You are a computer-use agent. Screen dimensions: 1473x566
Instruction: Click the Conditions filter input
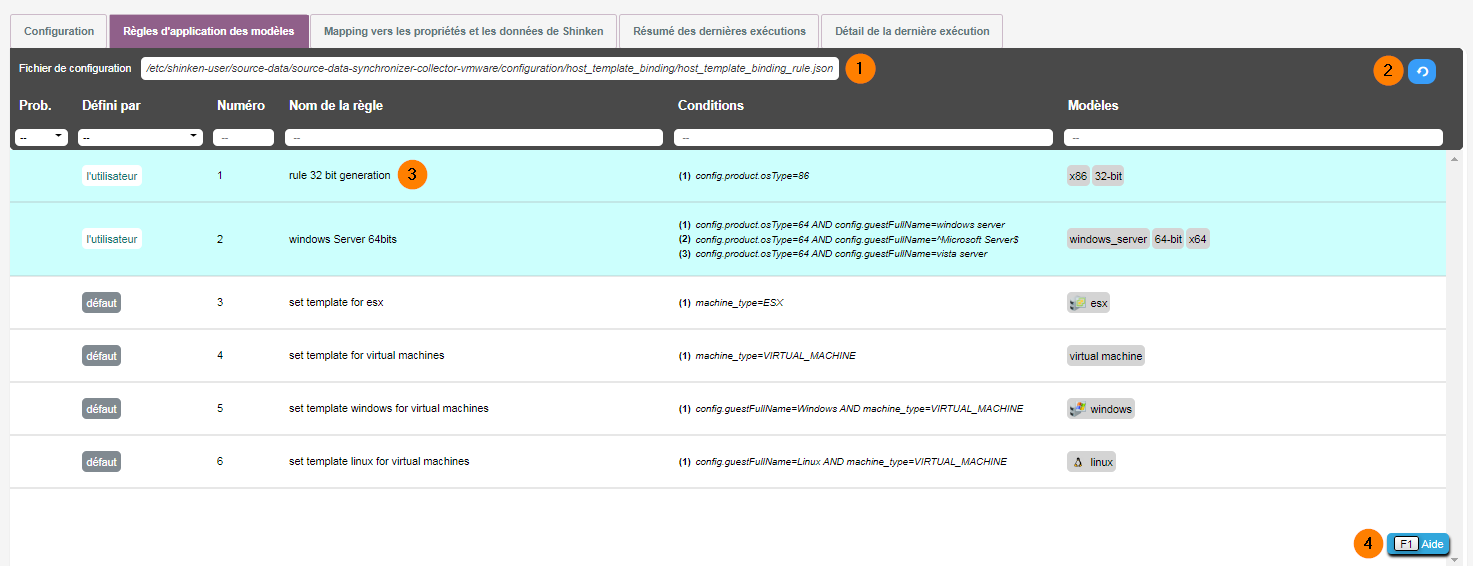tap(863, 138)
